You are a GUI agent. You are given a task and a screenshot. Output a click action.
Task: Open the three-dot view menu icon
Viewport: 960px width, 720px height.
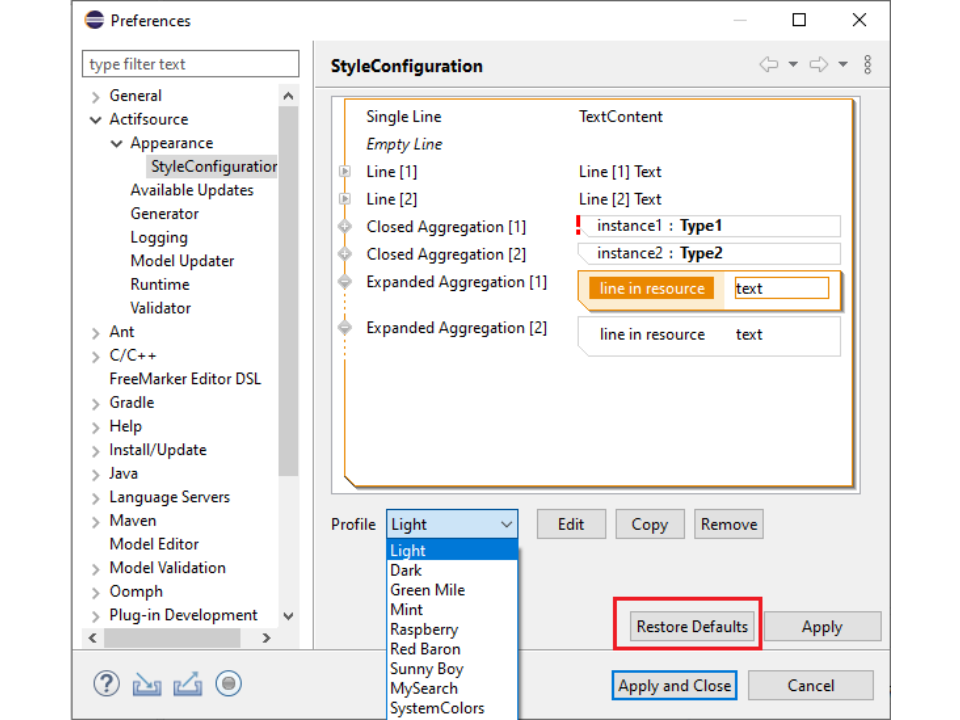[867, 65]
